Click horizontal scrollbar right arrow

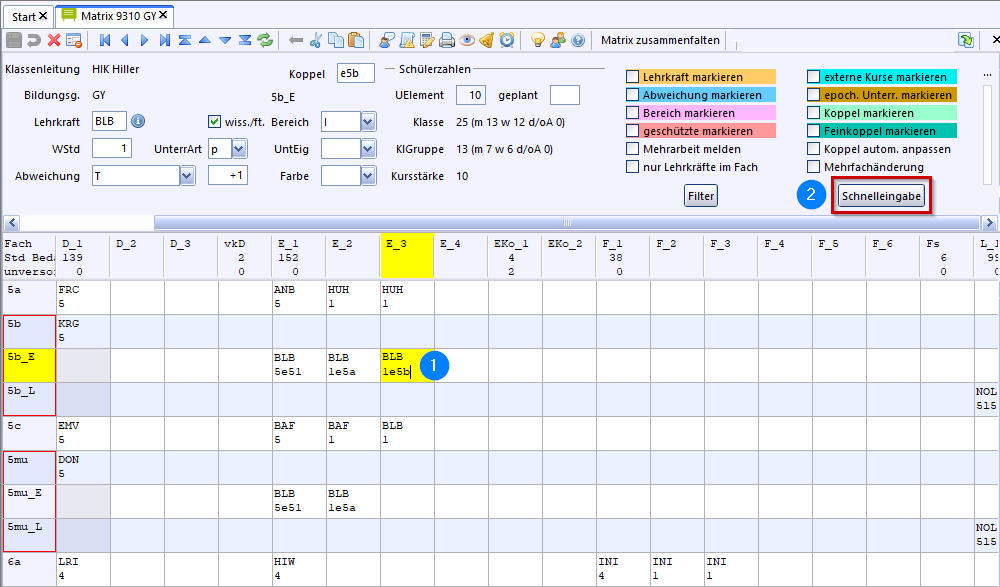tap(989, 223)
